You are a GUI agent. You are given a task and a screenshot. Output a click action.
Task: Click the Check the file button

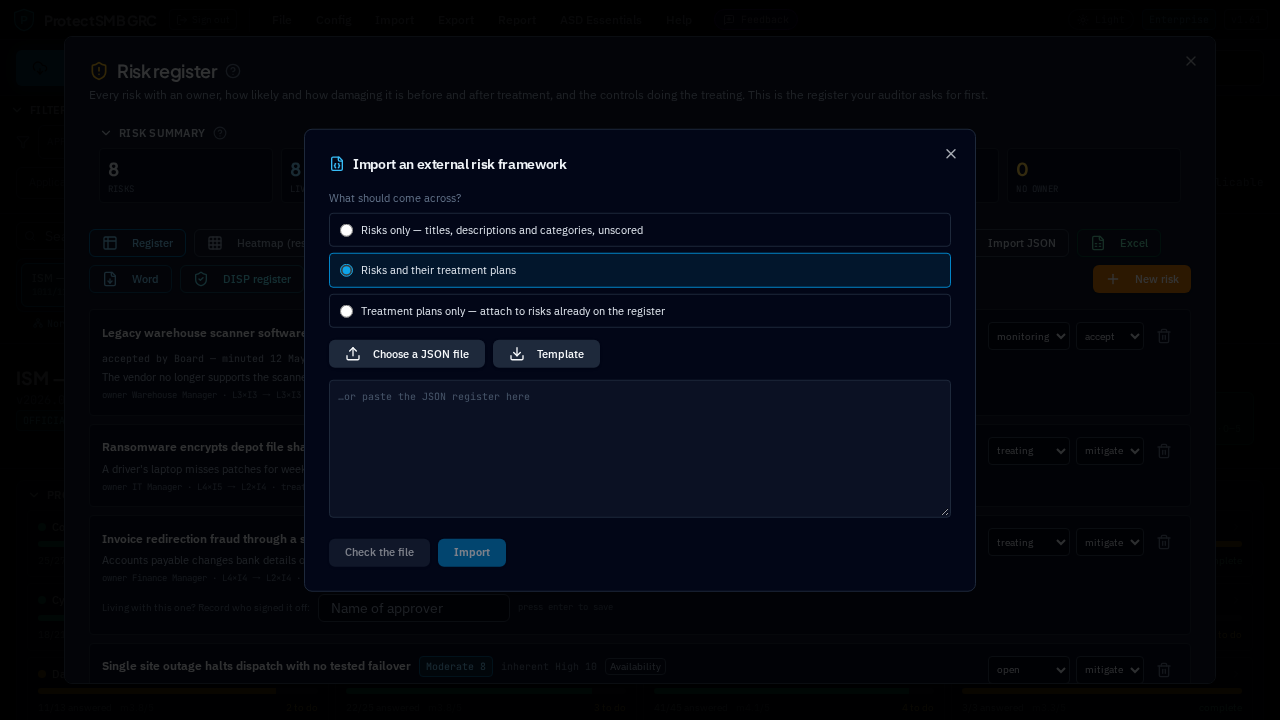pyautogui.click(x=379, y=552)
